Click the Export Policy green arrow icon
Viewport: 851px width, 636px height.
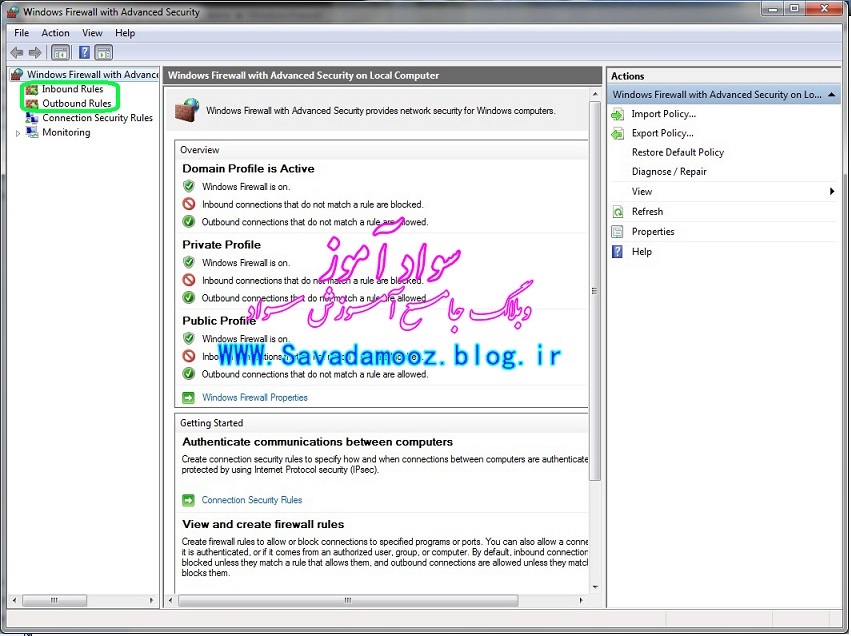pos(618,133)
